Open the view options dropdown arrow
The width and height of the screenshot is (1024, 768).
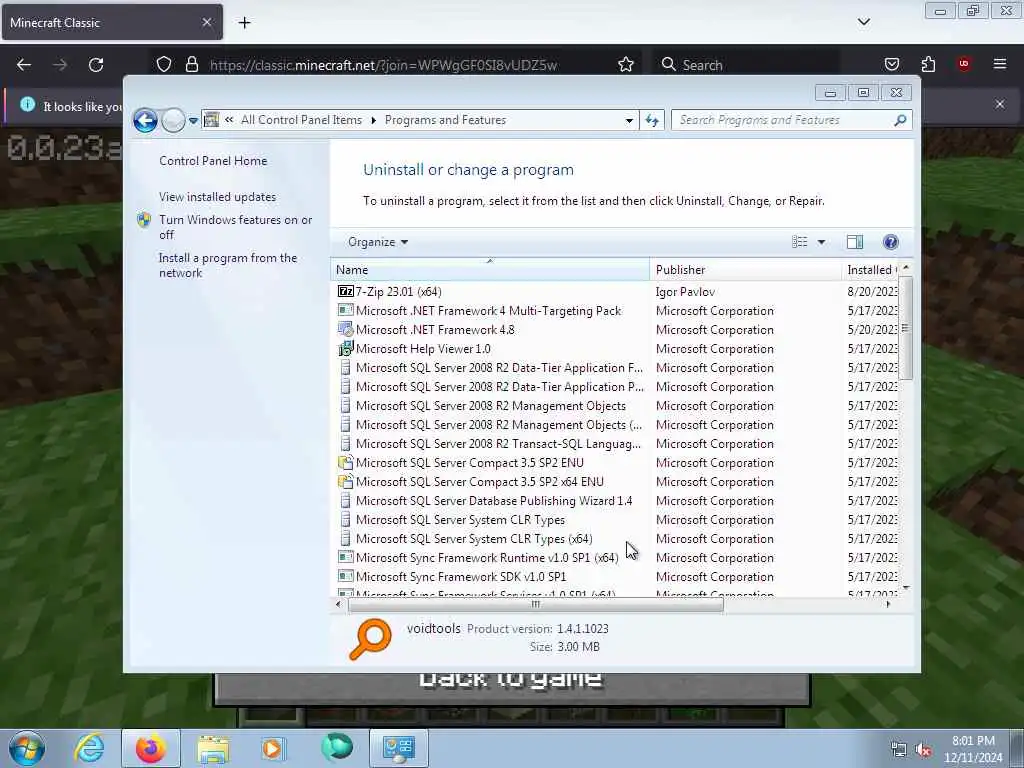coord(822,242)
